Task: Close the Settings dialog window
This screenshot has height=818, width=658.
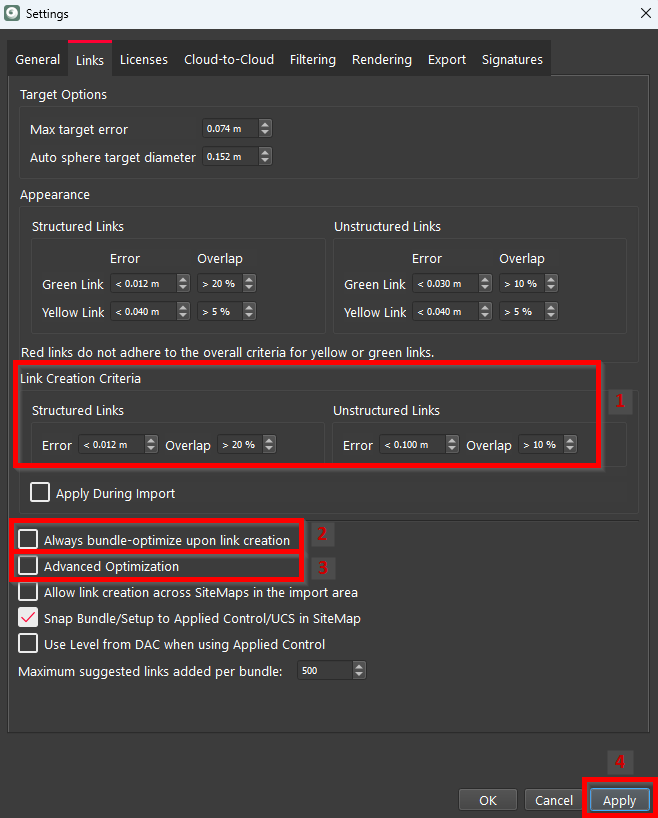Action: (643, 14)
